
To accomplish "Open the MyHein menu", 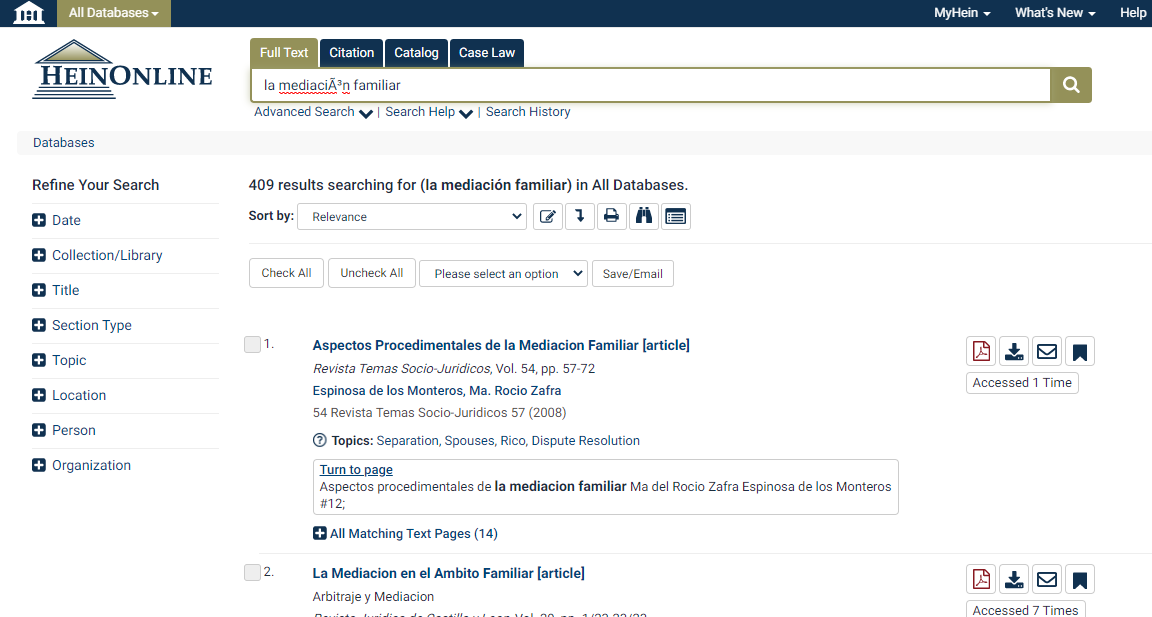I will point(962,13).
